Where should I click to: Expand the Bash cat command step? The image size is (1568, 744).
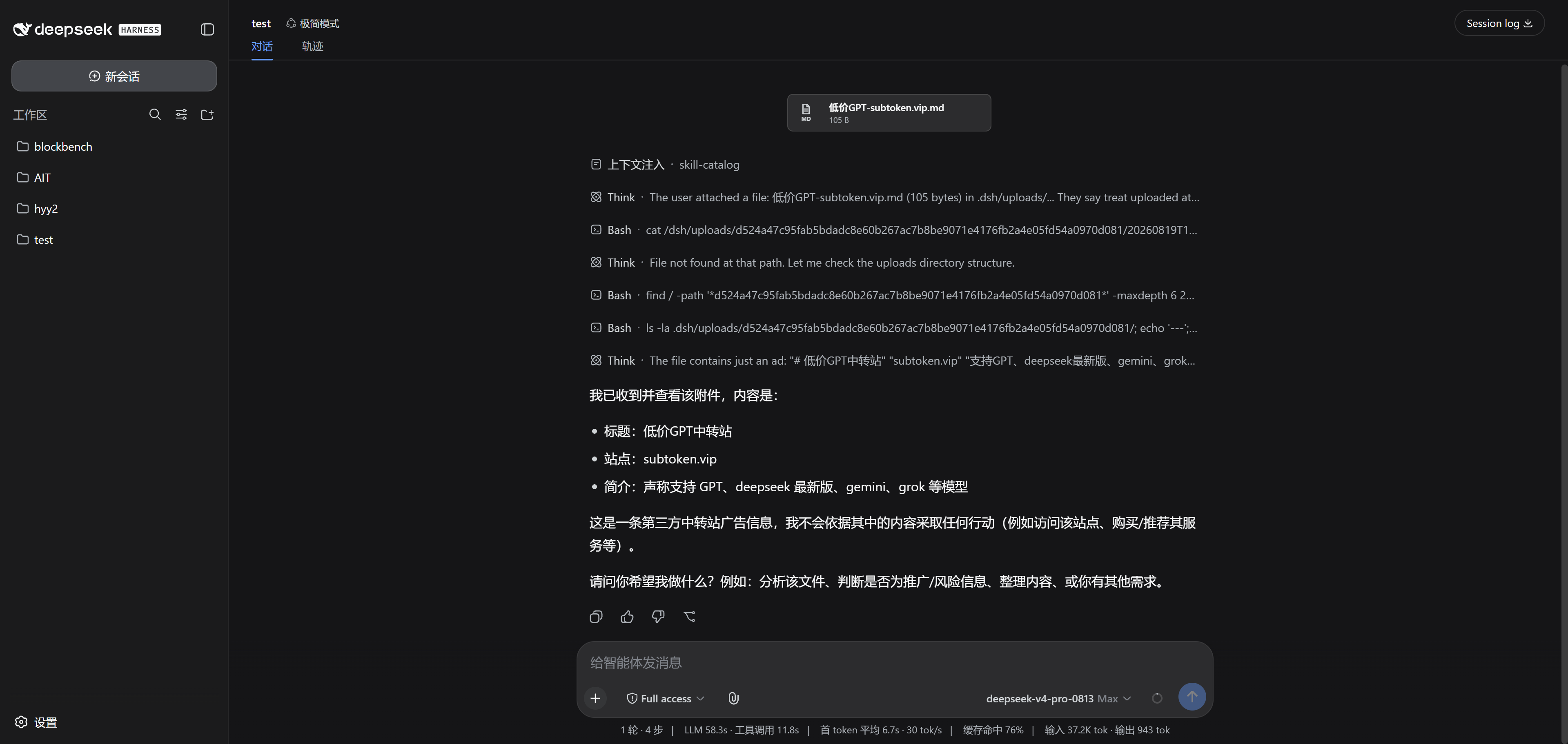pos(893,230)
